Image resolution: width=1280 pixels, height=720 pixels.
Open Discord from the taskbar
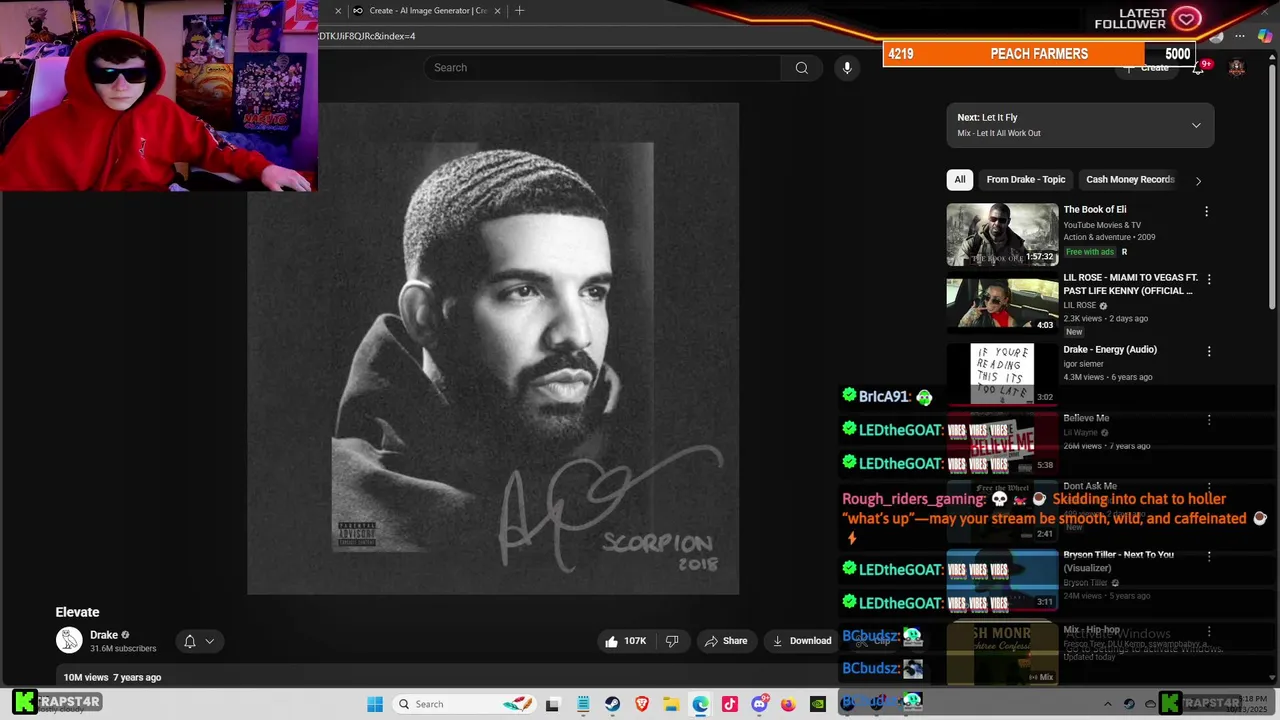(x=759, y=704)
